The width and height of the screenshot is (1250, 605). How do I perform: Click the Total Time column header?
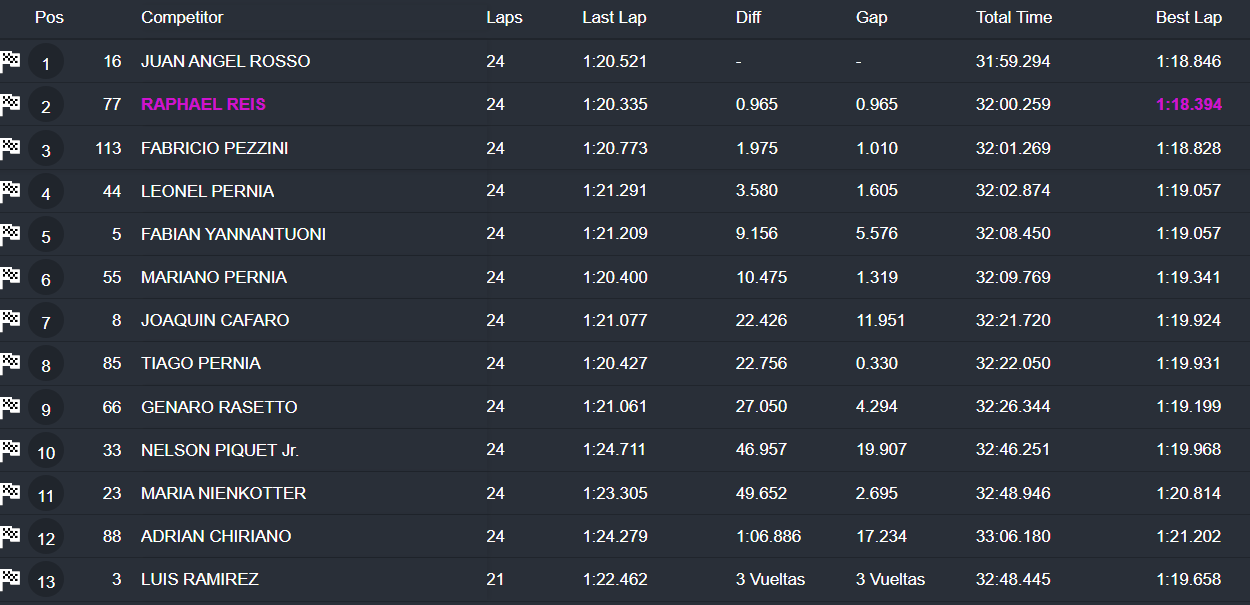[x=1013, y=17]
